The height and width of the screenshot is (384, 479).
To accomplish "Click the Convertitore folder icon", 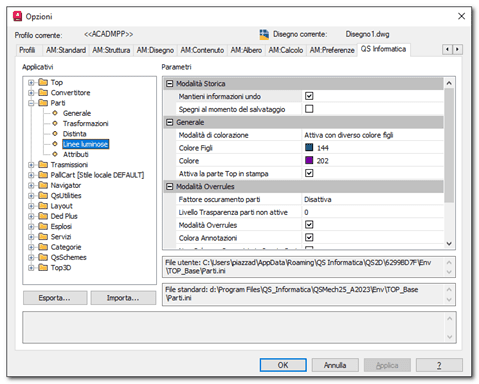I will pyautogui.click(x=43, y=93).
